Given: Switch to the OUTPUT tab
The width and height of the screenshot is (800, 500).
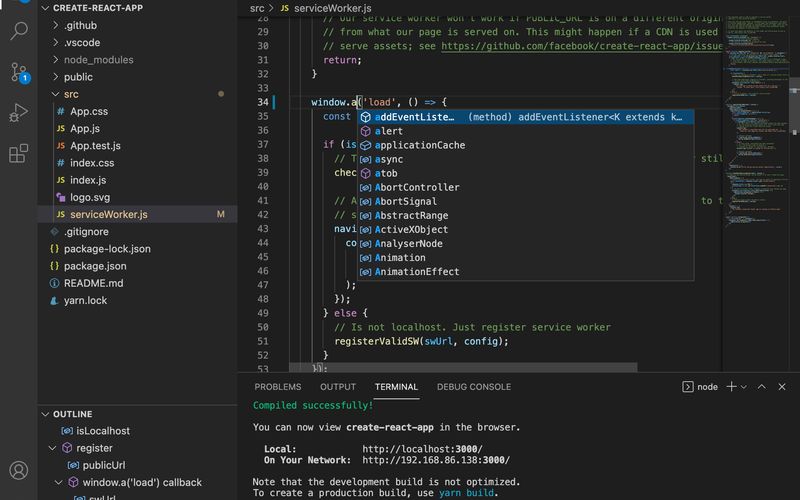Looking at the screenshot, I should [x=338, y=387].
